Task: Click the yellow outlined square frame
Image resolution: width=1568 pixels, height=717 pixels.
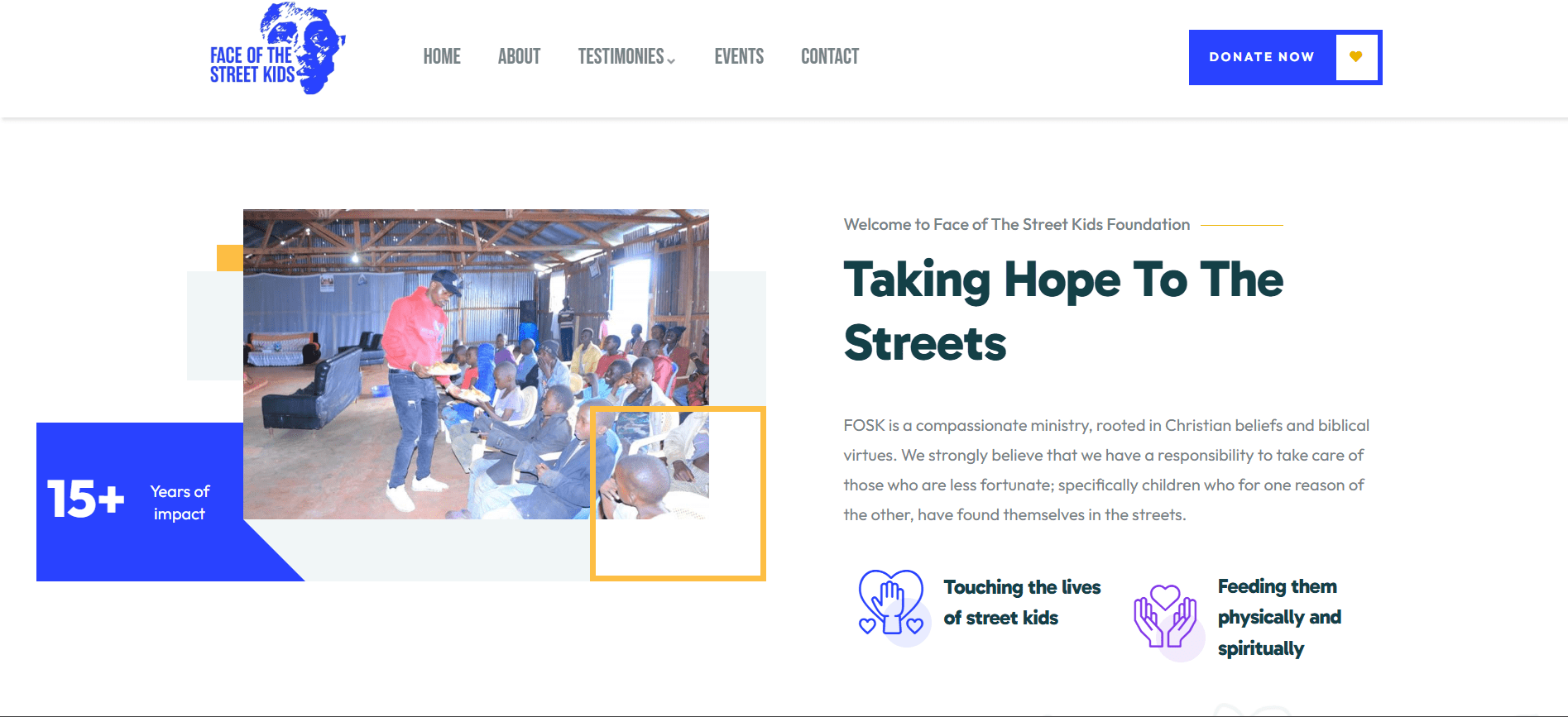Action: [678, 576]
